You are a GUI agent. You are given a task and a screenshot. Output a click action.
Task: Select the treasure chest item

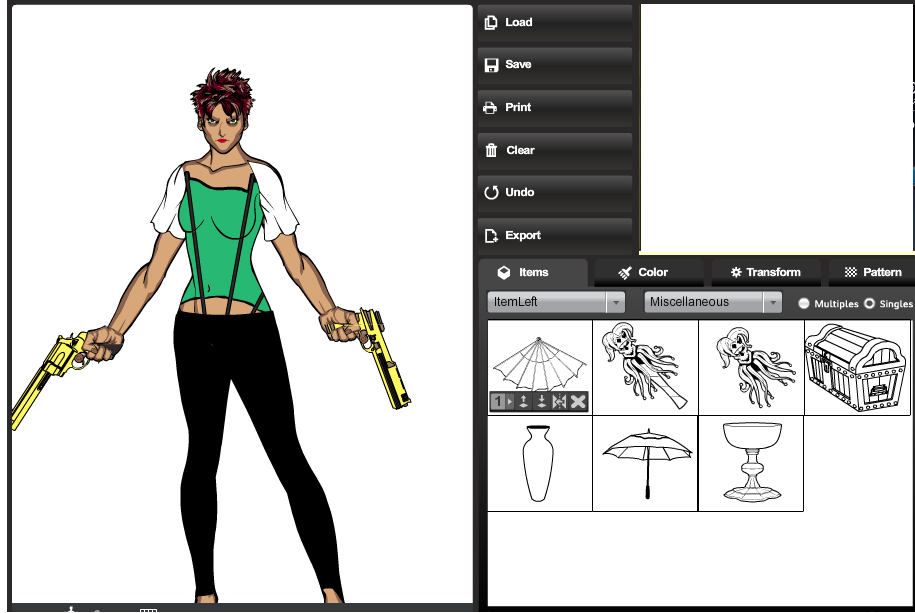[857, 367]
